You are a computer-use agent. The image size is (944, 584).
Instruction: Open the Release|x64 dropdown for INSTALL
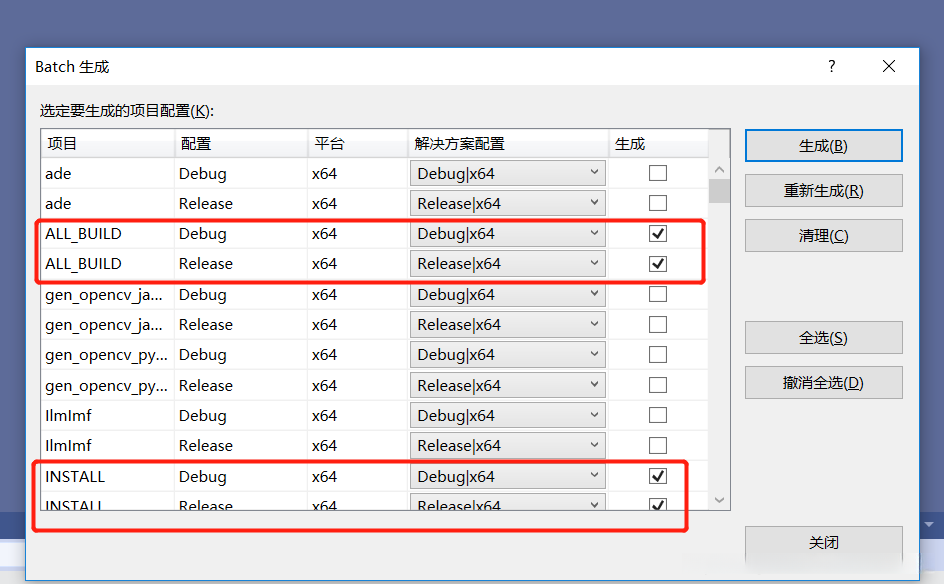tap(596, 506)
